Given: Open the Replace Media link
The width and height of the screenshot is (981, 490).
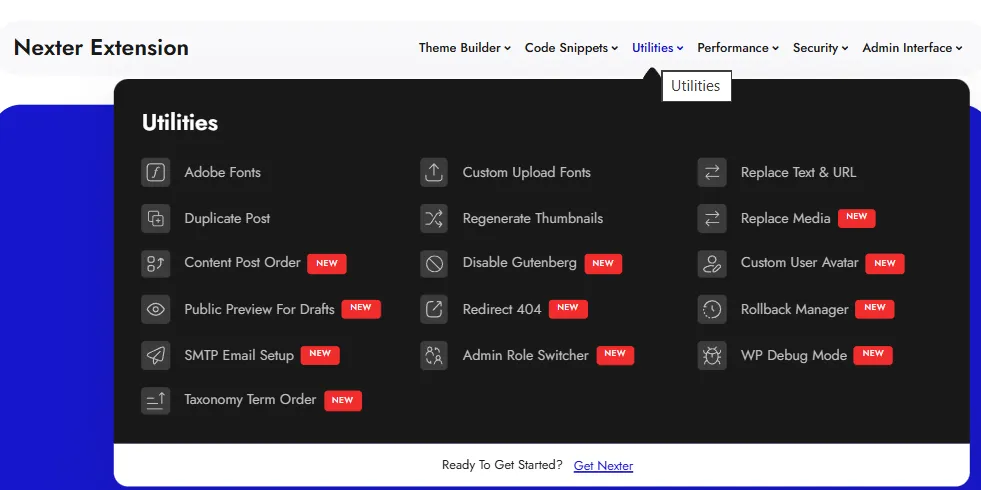Looking at the screenshot, I should point(785,218).
